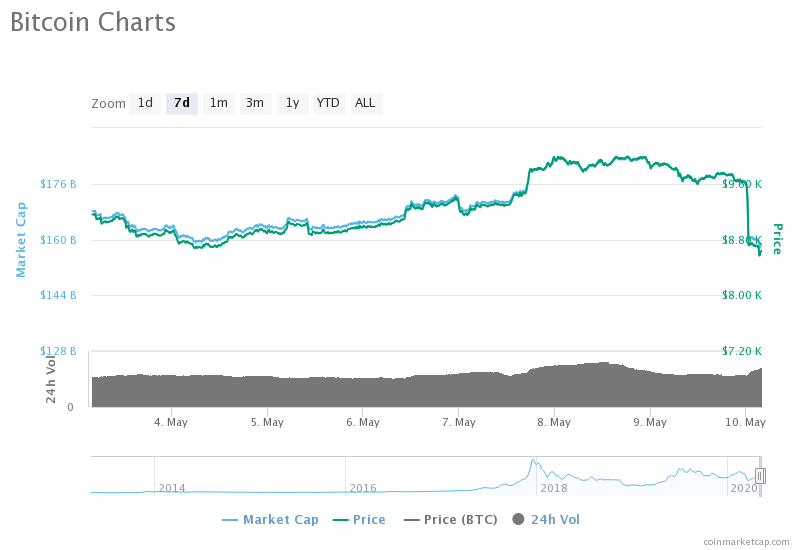
Task: Click the $160 B market cap label
Action: click(x=58, y=240)
